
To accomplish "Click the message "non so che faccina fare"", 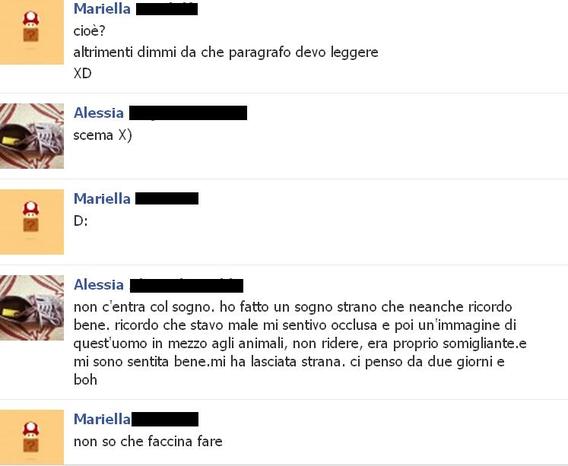I will pos(148,441).
